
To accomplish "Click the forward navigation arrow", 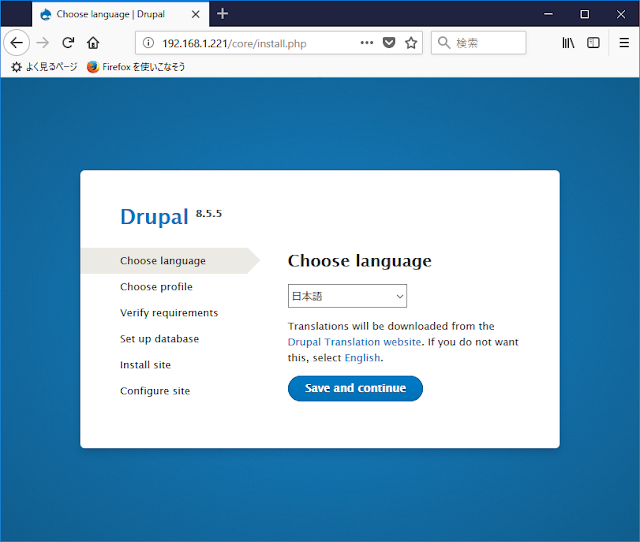I will click(x=42, y=42).
